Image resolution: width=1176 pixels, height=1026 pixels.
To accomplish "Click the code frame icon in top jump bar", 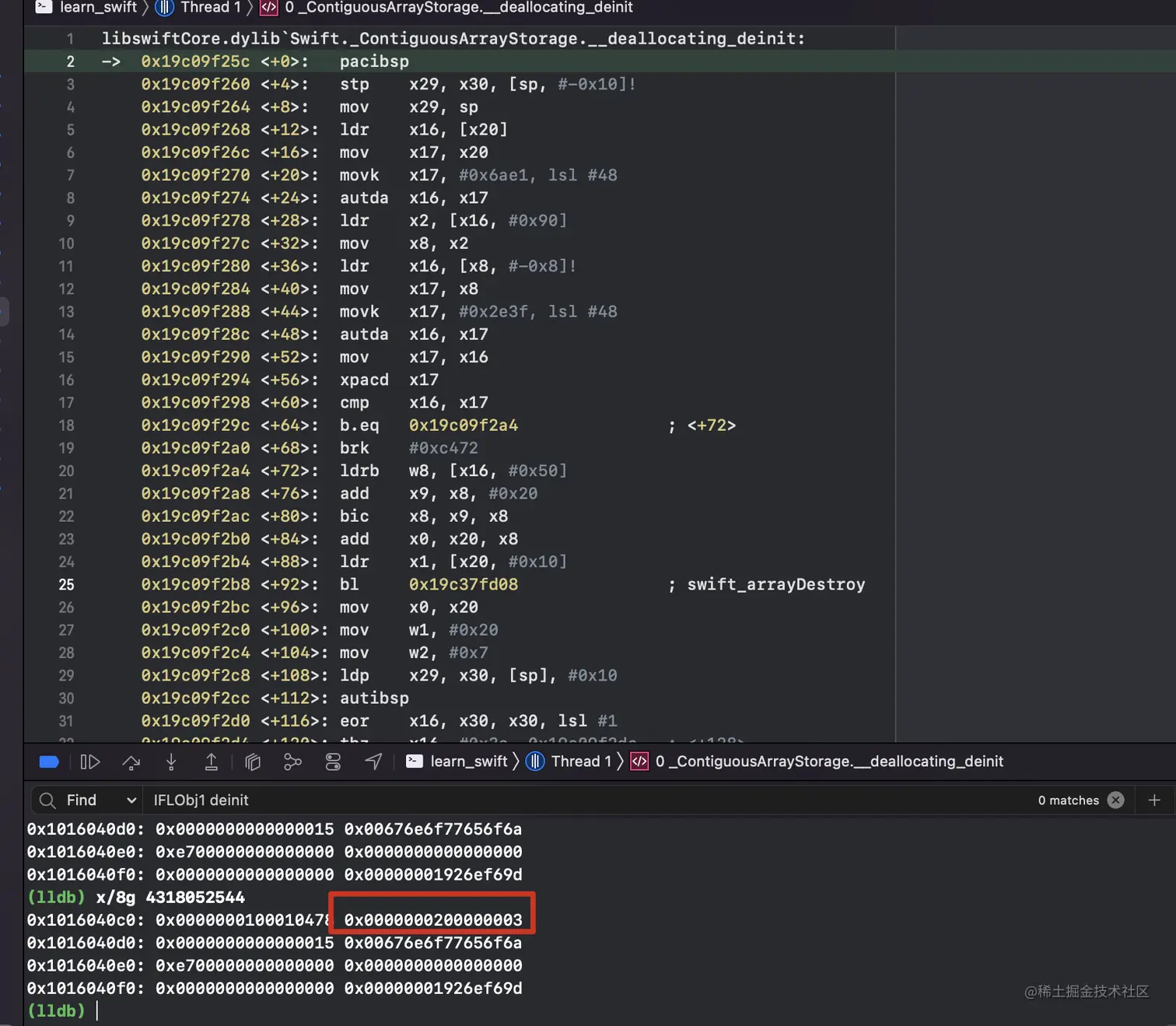I will (268, 7).
